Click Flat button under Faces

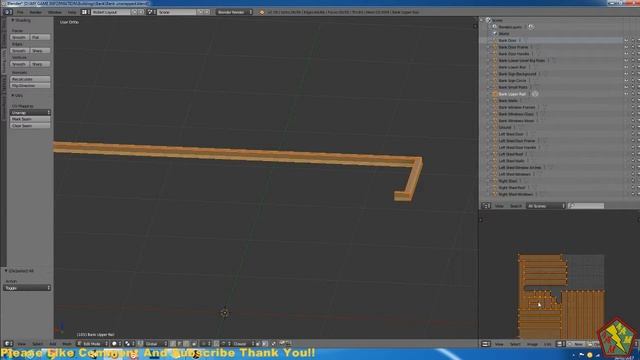click(x=40, y=37)
